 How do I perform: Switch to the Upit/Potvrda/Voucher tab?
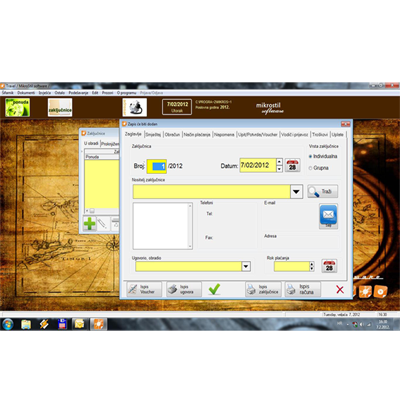(258, 135)
